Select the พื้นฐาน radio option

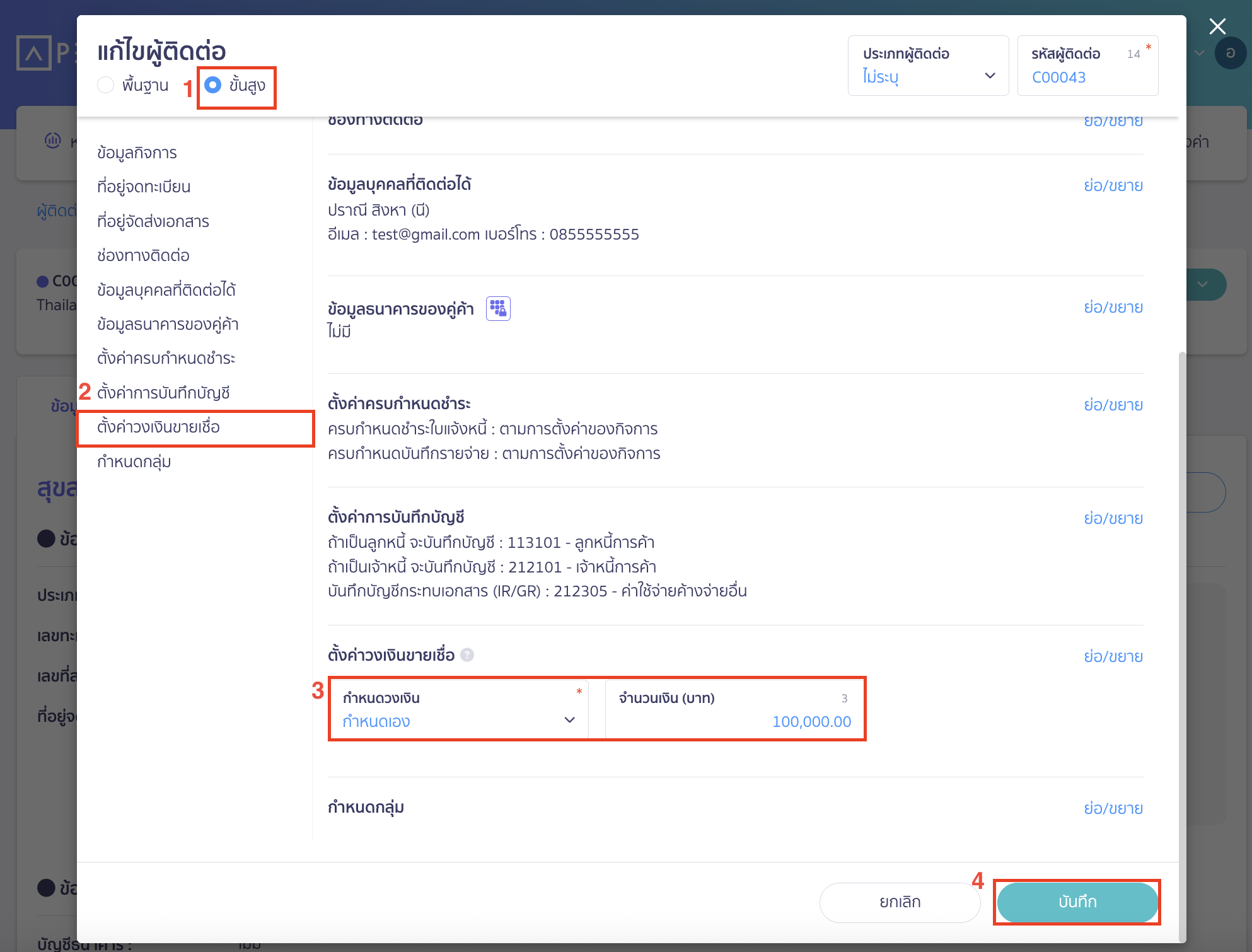click(105, 84)
